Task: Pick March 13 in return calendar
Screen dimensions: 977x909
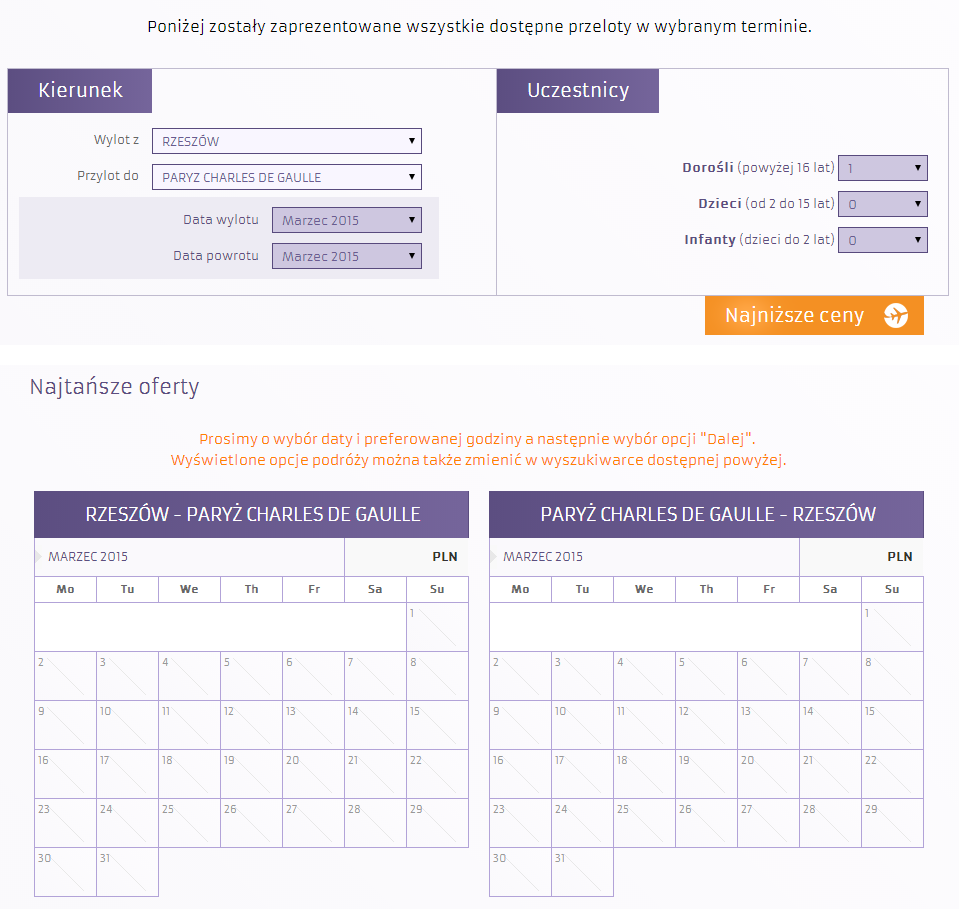Action: pyautogui.click(x=768, y=725)
